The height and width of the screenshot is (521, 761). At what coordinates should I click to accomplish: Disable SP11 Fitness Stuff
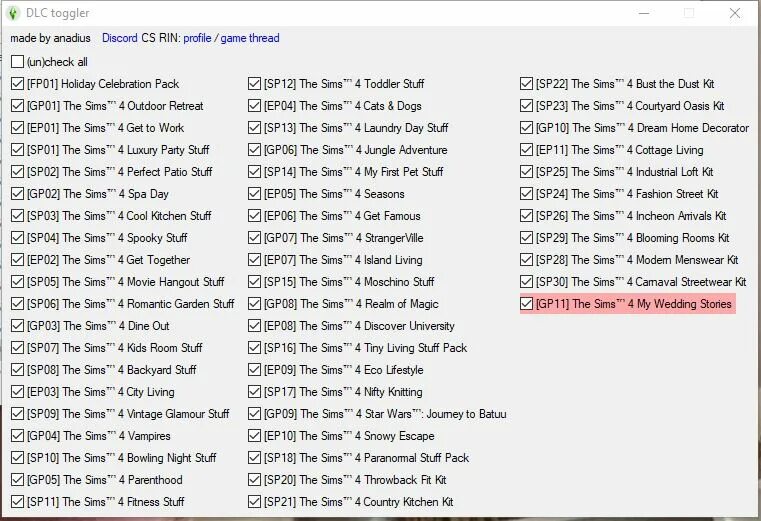[x=17, y=502]
